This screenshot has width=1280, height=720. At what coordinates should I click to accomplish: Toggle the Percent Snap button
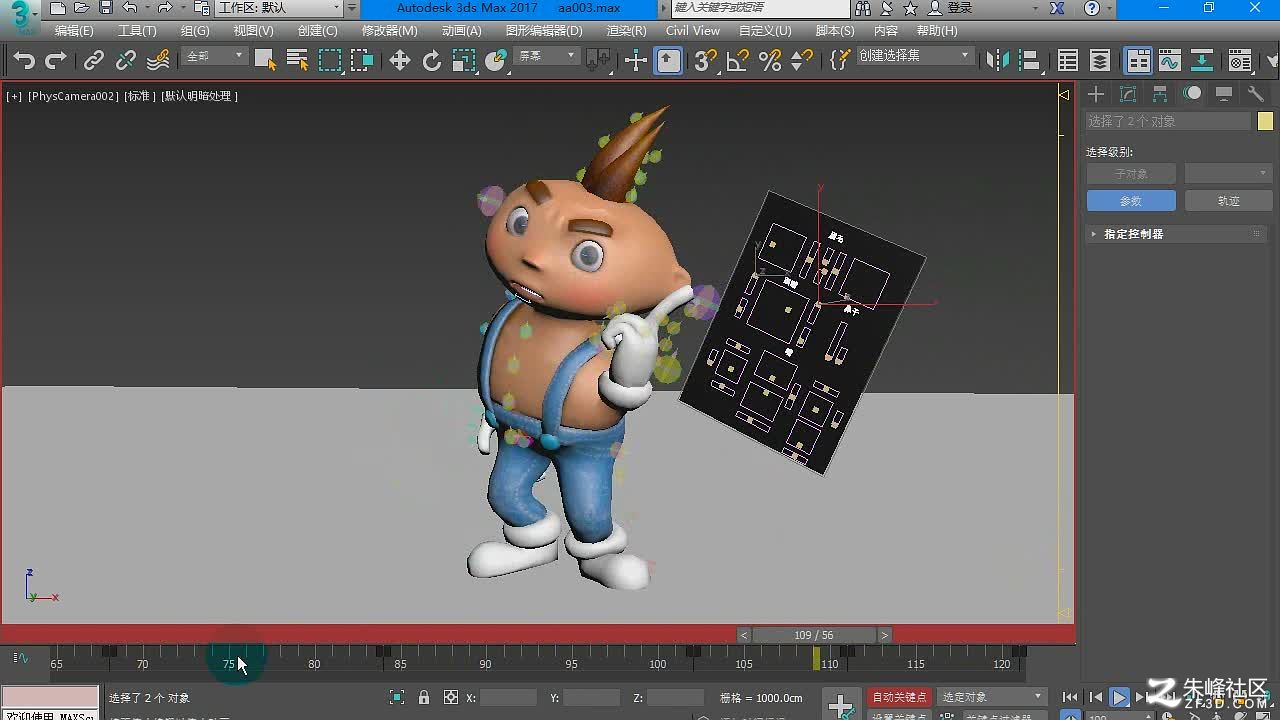tap(770, 61)
